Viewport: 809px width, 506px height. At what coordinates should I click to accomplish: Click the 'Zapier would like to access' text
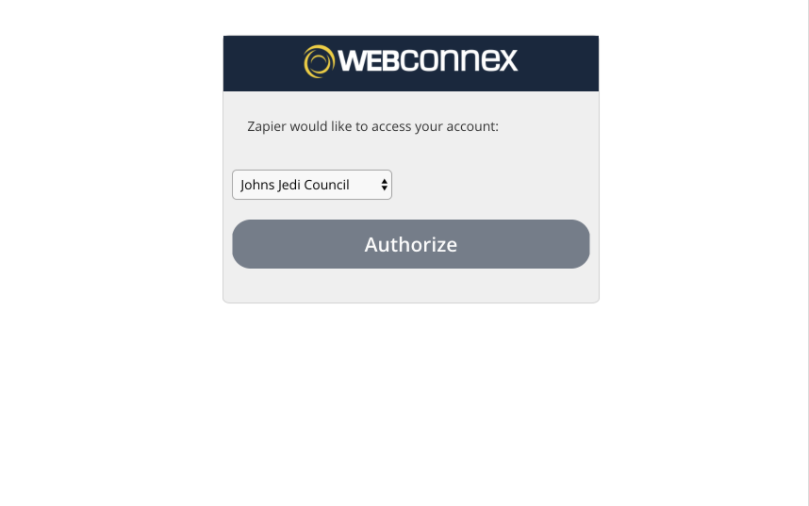point(373,126)
